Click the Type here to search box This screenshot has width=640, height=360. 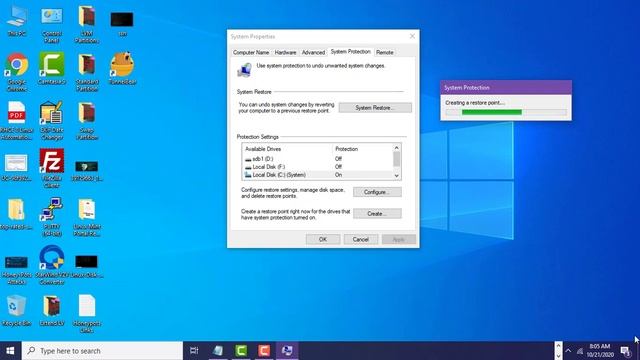102,351
